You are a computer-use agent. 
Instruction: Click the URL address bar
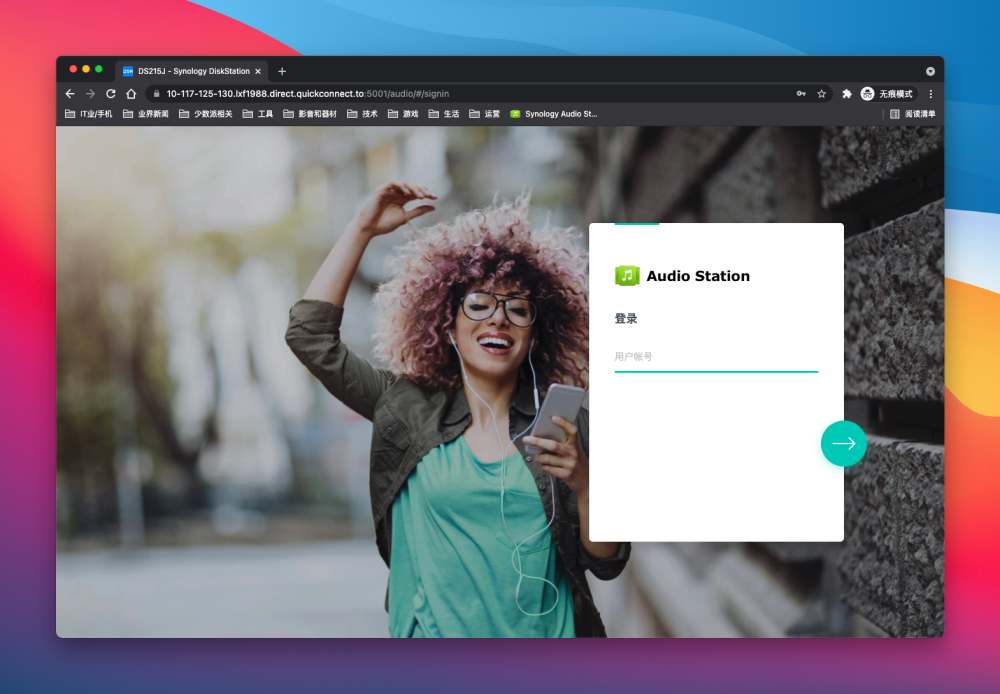click(x=472, y=94)
